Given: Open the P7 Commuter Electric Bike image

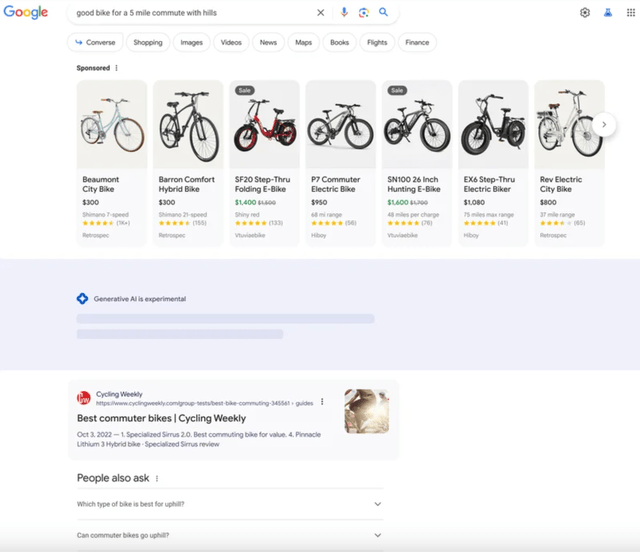Looking at the screenshot, I should pos(341,125).
